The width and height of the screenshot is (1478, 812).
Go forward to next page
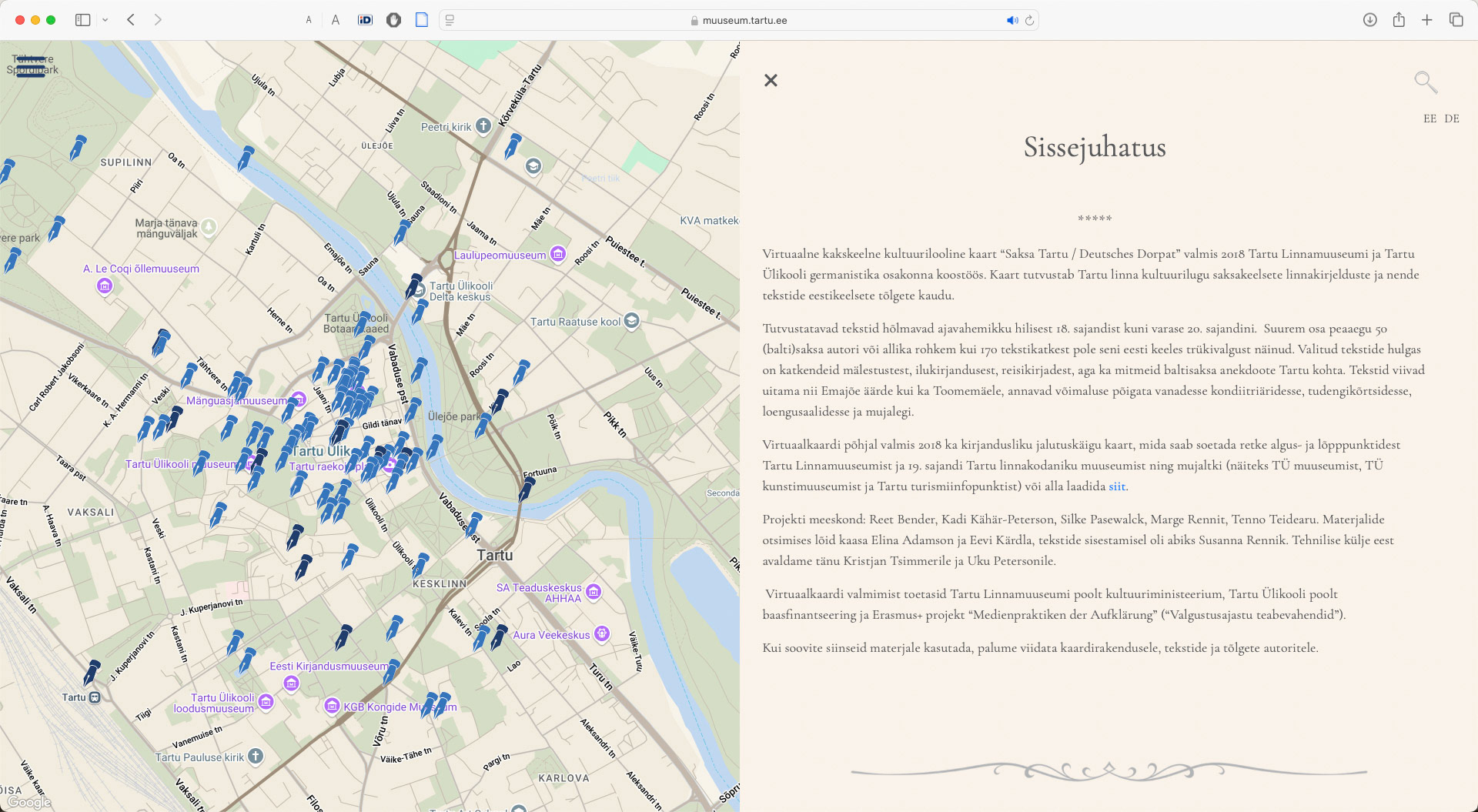[x=158, y=20]
